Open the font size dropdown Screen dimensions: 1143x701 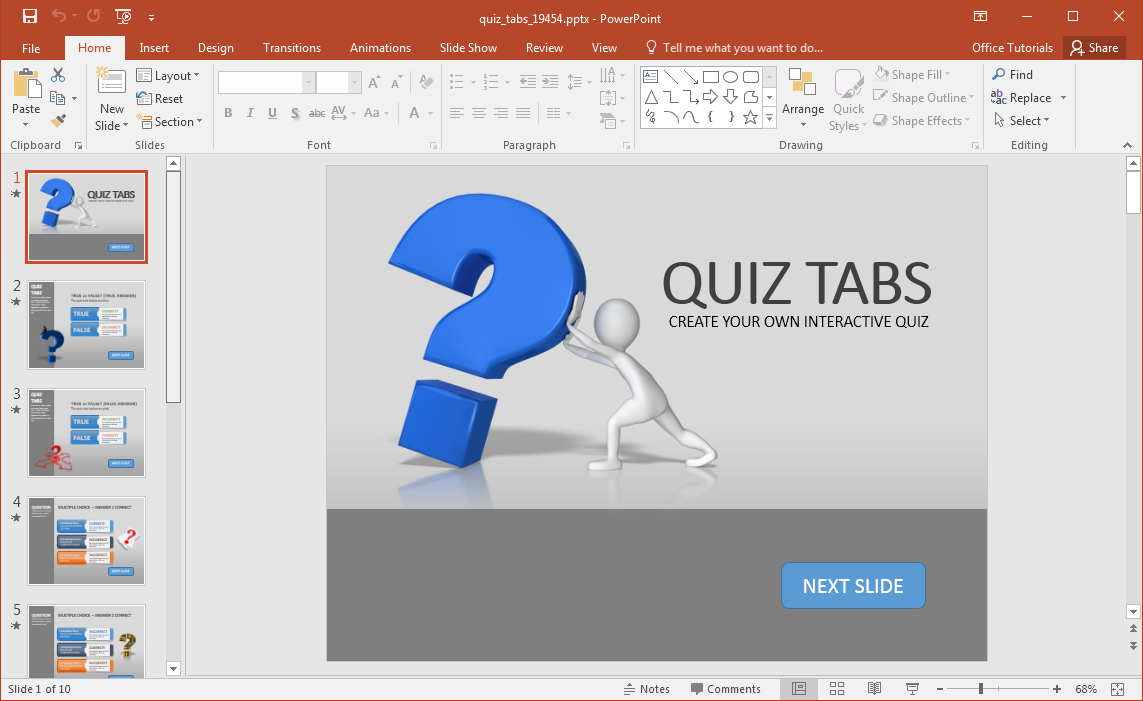click(x=354, y=81)
